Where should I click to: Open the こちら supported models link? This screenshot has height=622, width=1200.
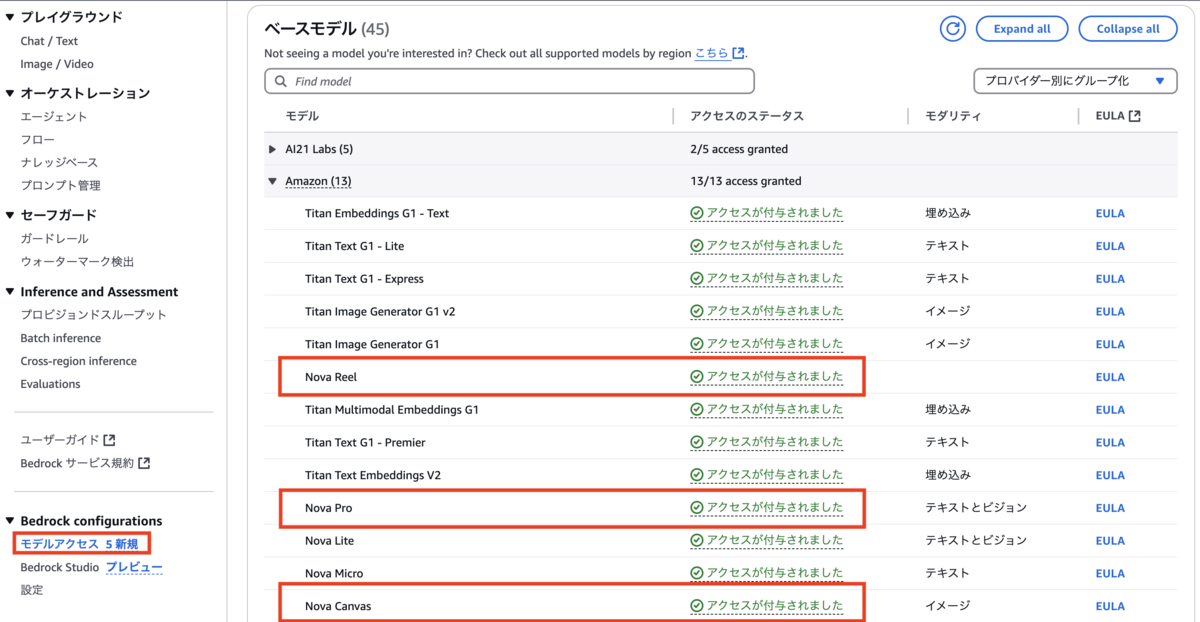tap(712, 53)
